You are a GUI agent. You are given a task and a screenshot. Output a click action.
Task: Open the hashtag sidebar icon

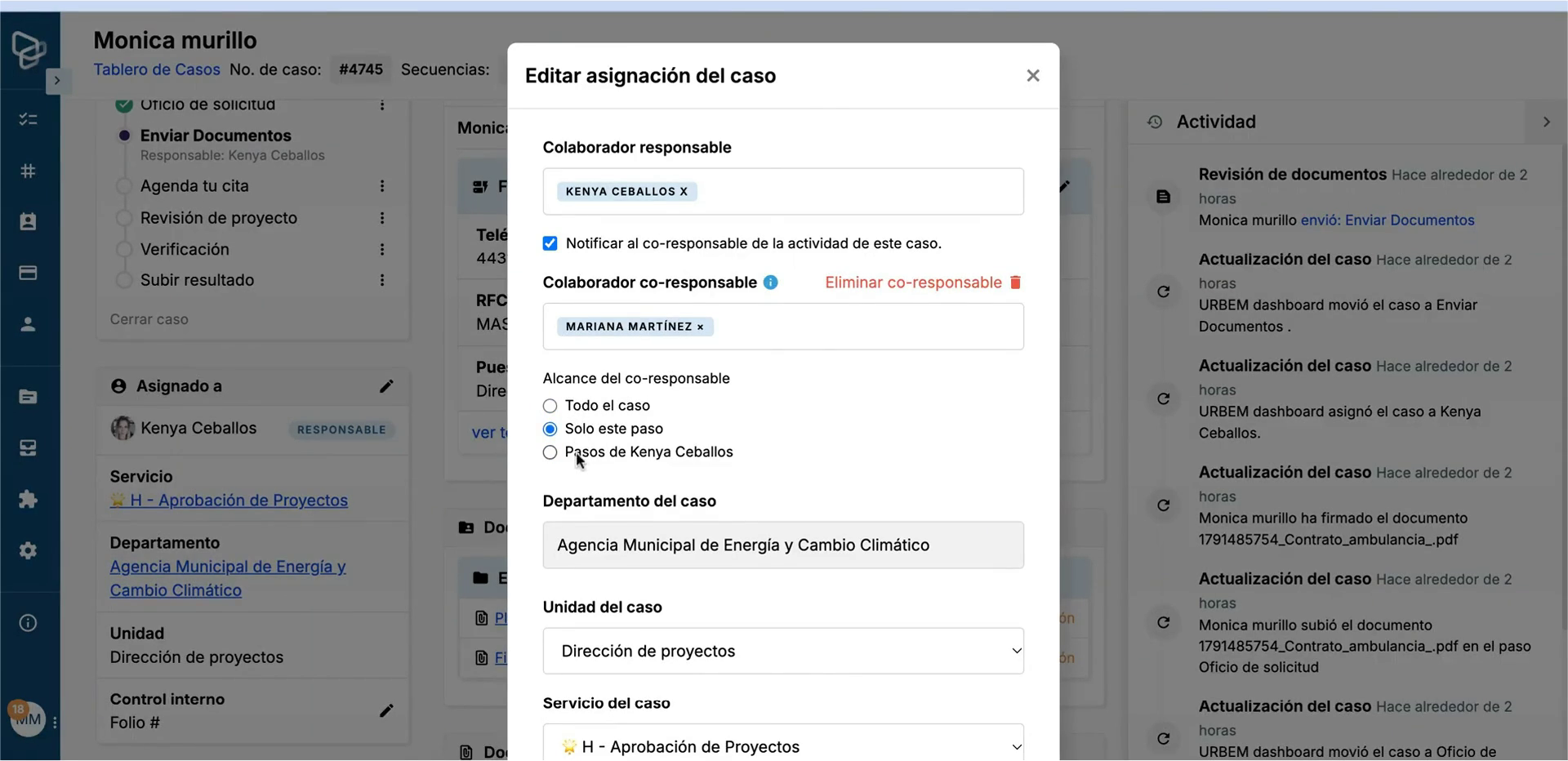[x=28, y=171]
